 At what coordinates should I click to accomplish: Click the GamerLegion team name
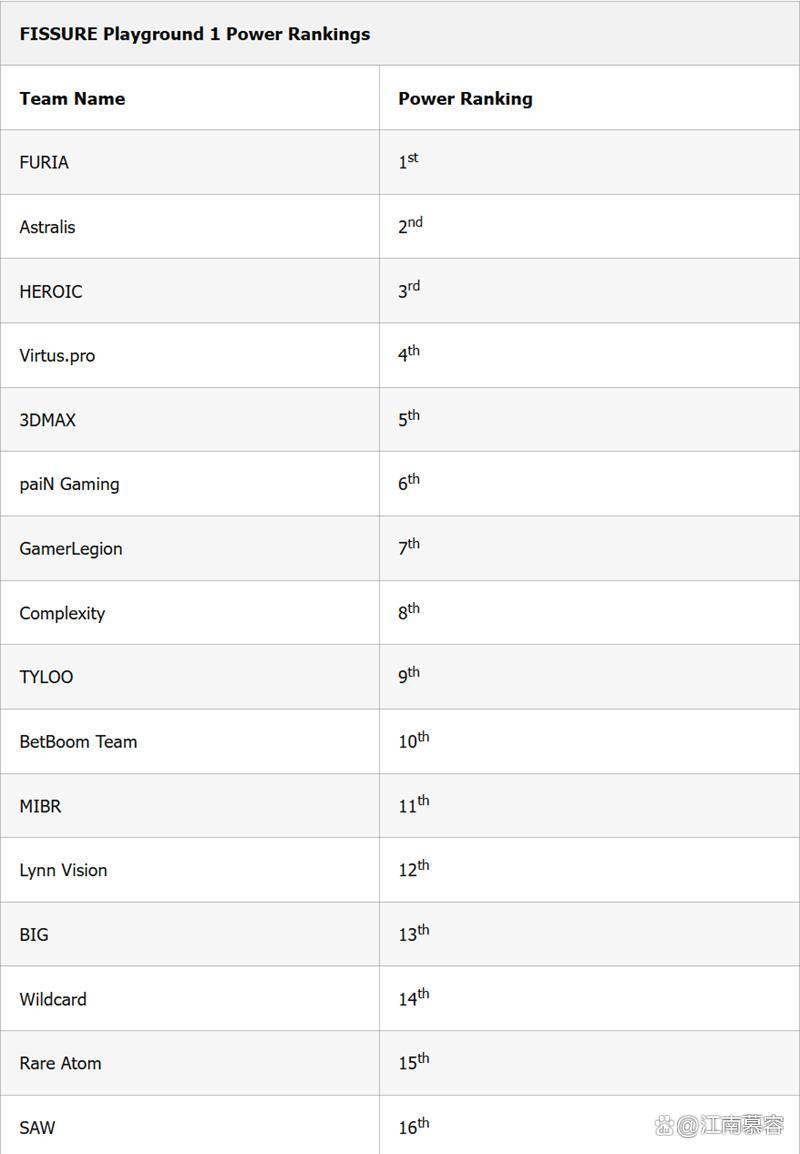(x=71, y=548)
